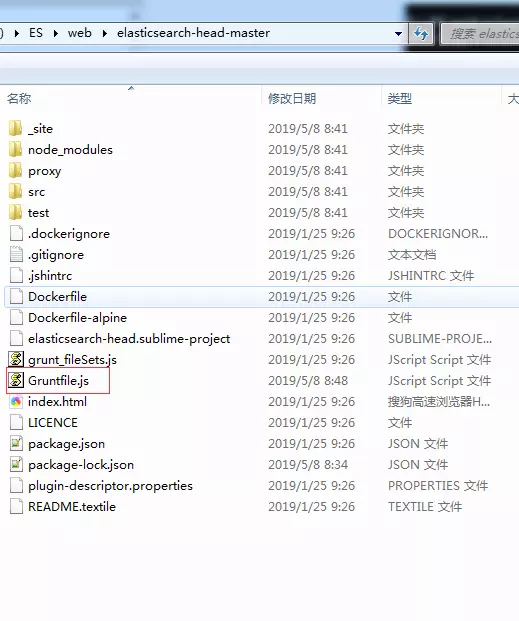Select the file name index.html
The image size is (519, 621).
pos(57,402)
